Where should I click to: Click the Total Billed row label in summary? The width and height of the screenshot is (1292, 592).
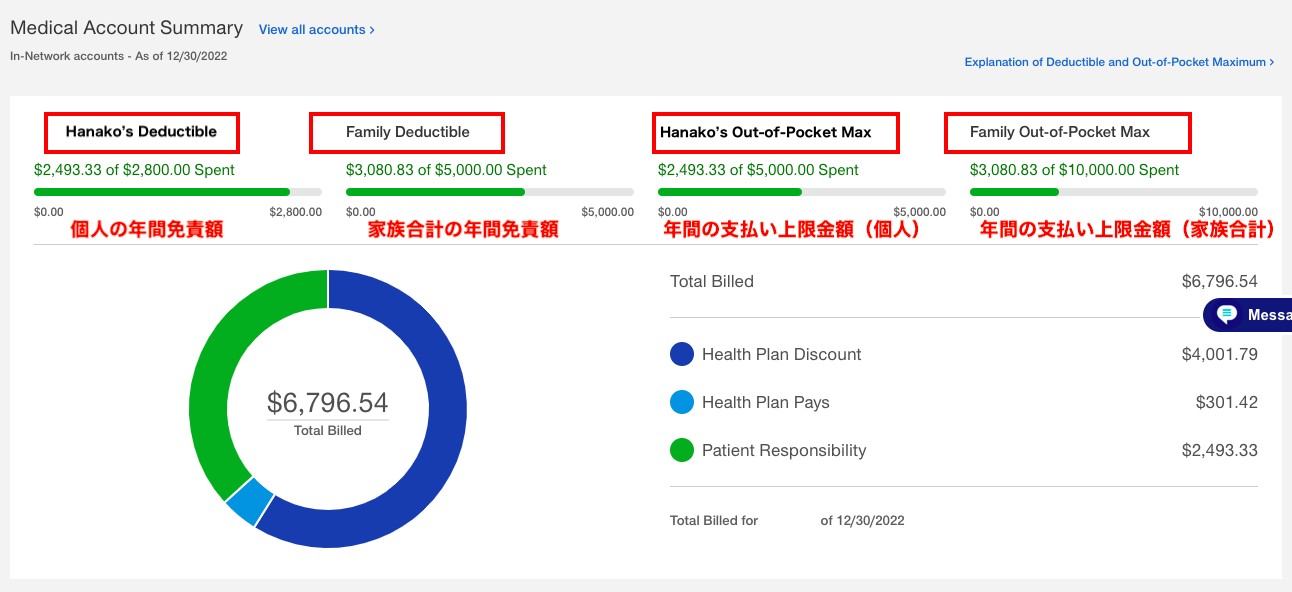point(712,281)
